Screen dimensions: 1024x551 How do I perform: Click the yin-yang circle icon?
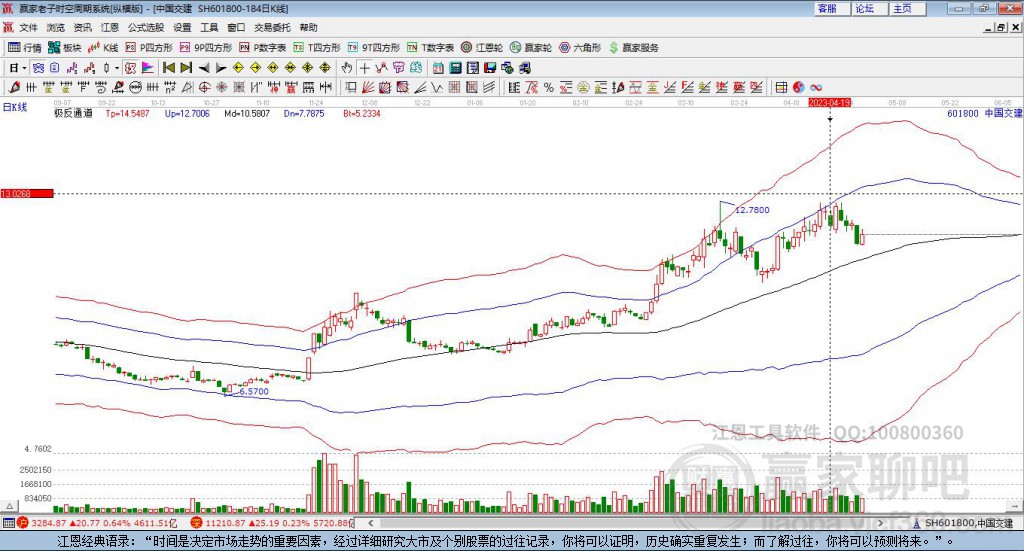pos(799,87)
